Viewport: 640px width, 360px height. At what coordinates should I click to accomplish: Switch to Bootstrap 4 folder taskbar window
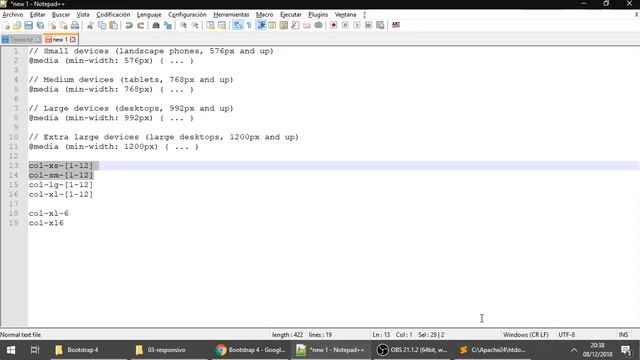[x=89, y=350]
